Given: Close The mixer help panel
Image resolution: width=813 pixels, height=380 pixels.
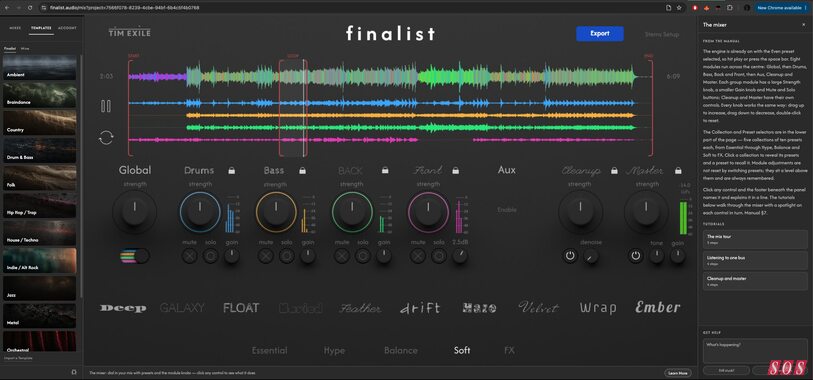Looking at the screenshot, I should coord(804,25).
